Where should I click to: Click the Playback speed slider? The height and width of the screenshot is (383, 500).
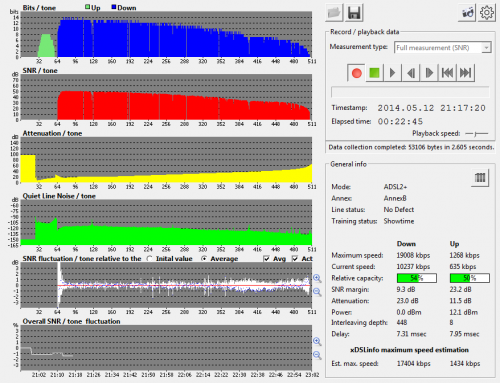pyautogui.click(x=477, y=134)
